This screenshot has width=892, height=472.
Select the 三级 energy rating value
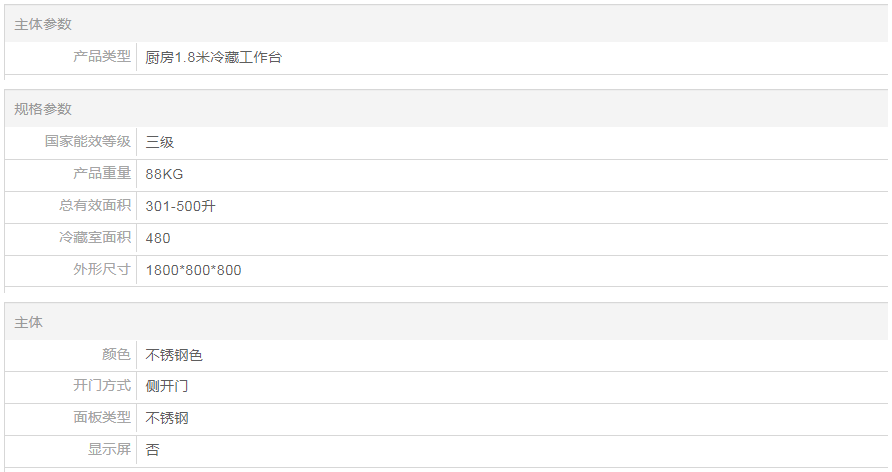click(x=160, y=142)
